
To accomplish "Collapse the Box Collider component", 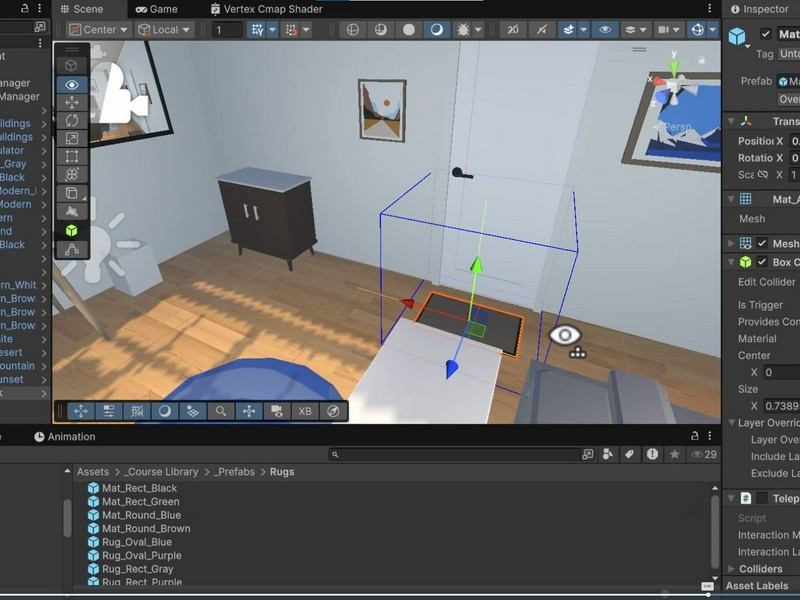I will click(731, 261).
